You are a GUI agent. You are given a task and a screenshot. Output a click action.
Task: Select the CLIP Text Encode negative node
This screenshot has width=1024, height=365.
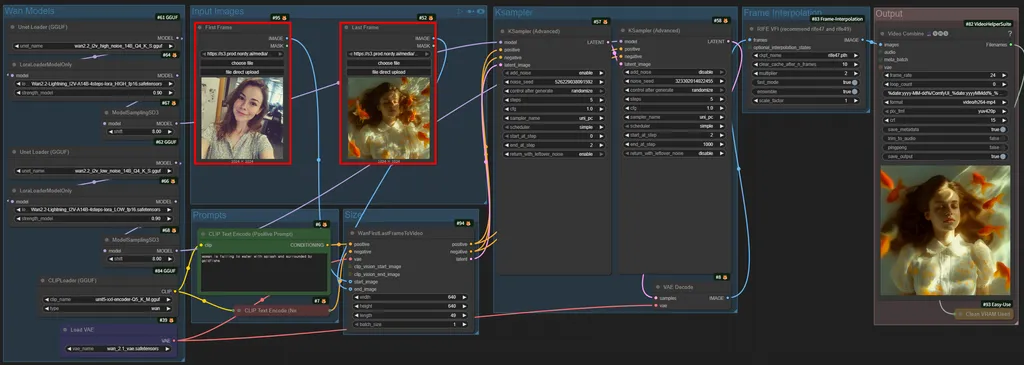click(x=283, y=311)
